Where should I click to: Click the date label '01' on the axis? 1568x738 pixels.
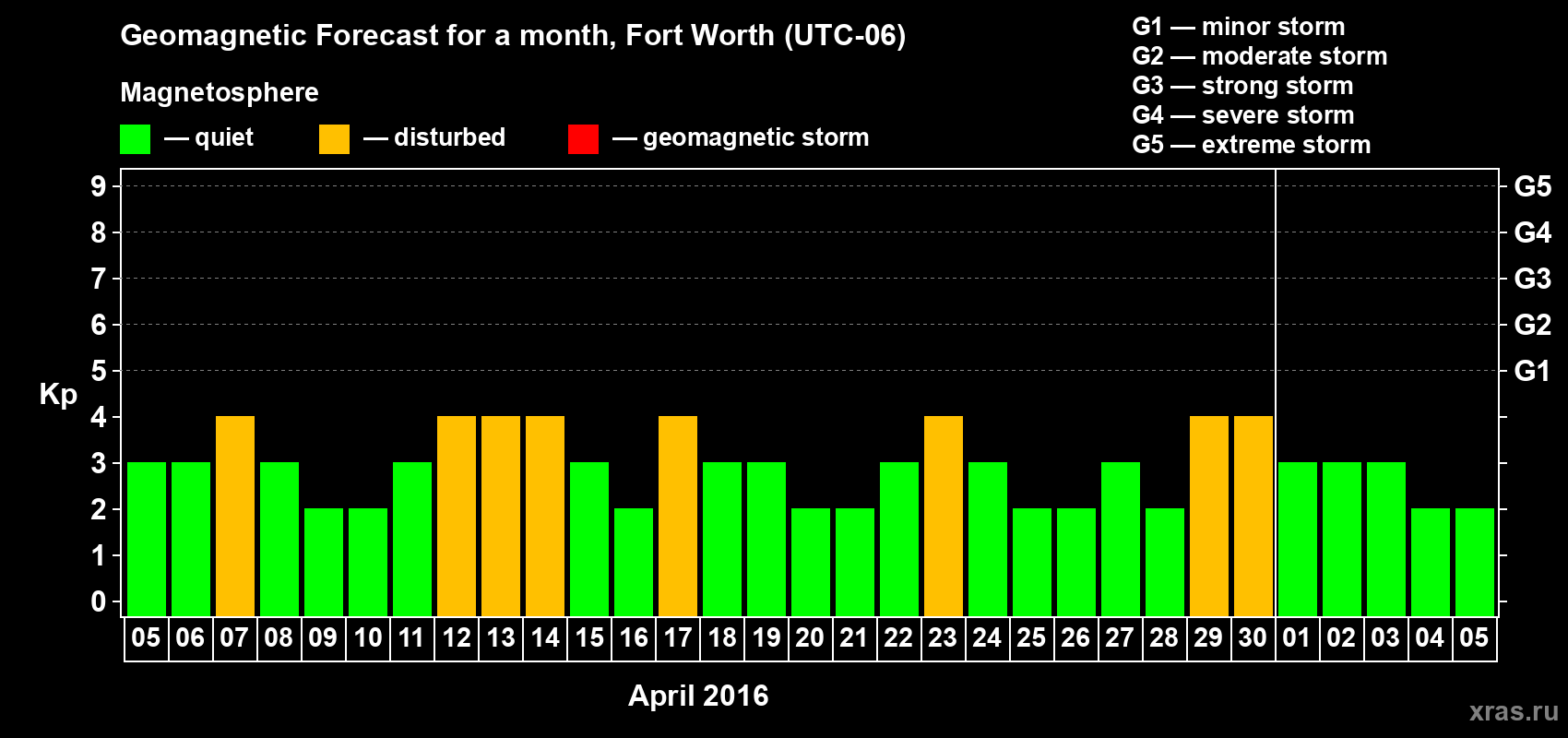(1298, 638)
